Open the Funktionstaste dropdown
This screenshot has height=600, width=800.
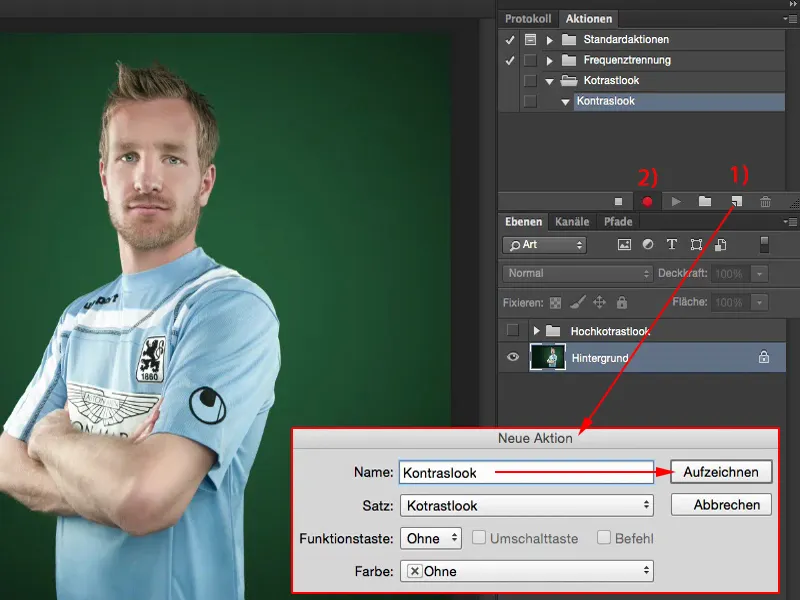coord(431,538)
